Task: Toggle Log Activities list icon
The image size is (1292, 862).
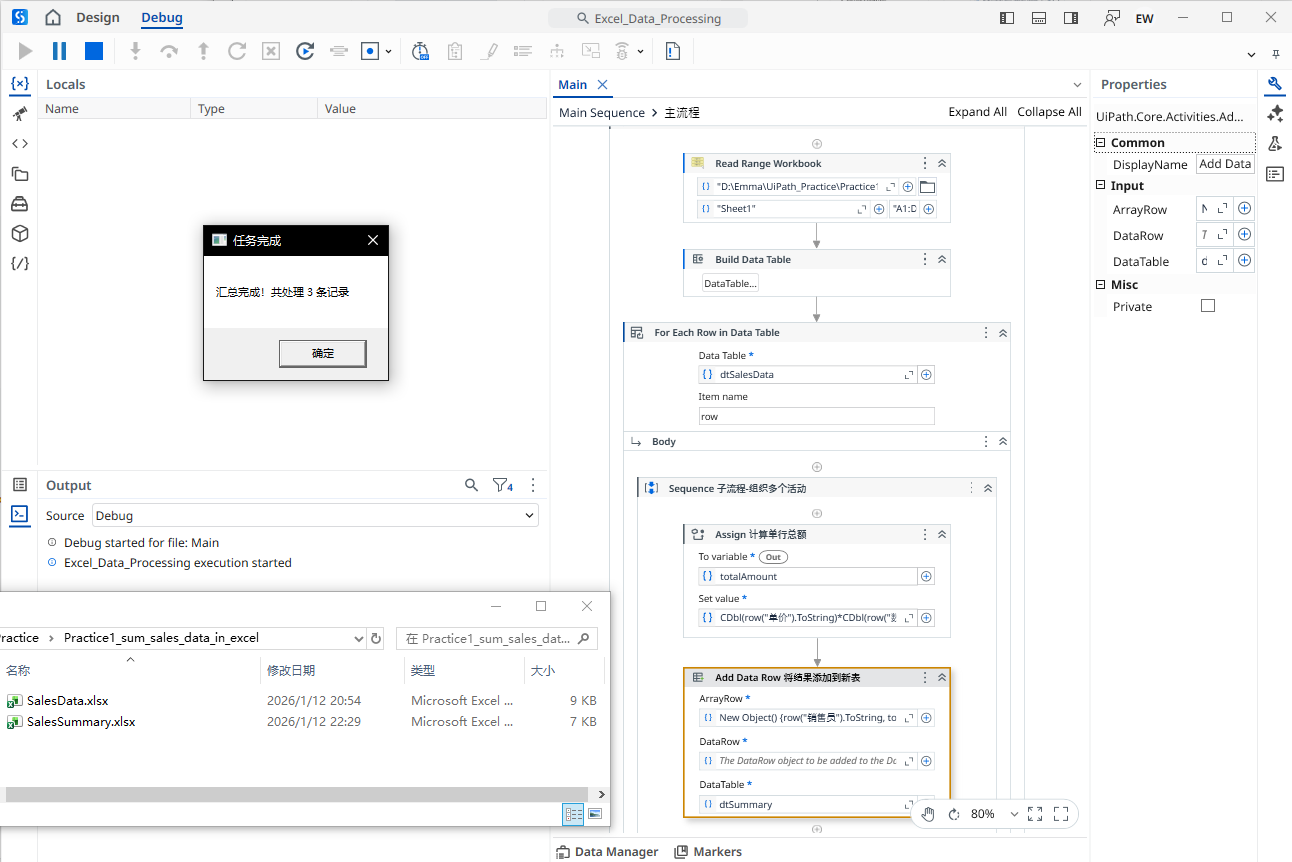Action: [x=522, y=51]
